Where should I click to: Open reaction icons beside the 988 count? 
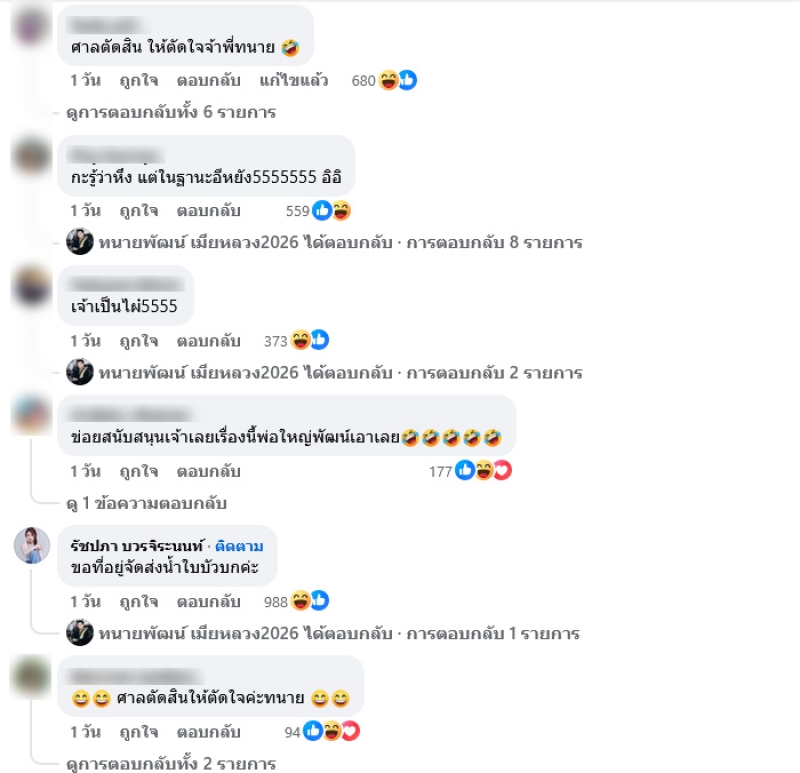[x=310, y=601]
